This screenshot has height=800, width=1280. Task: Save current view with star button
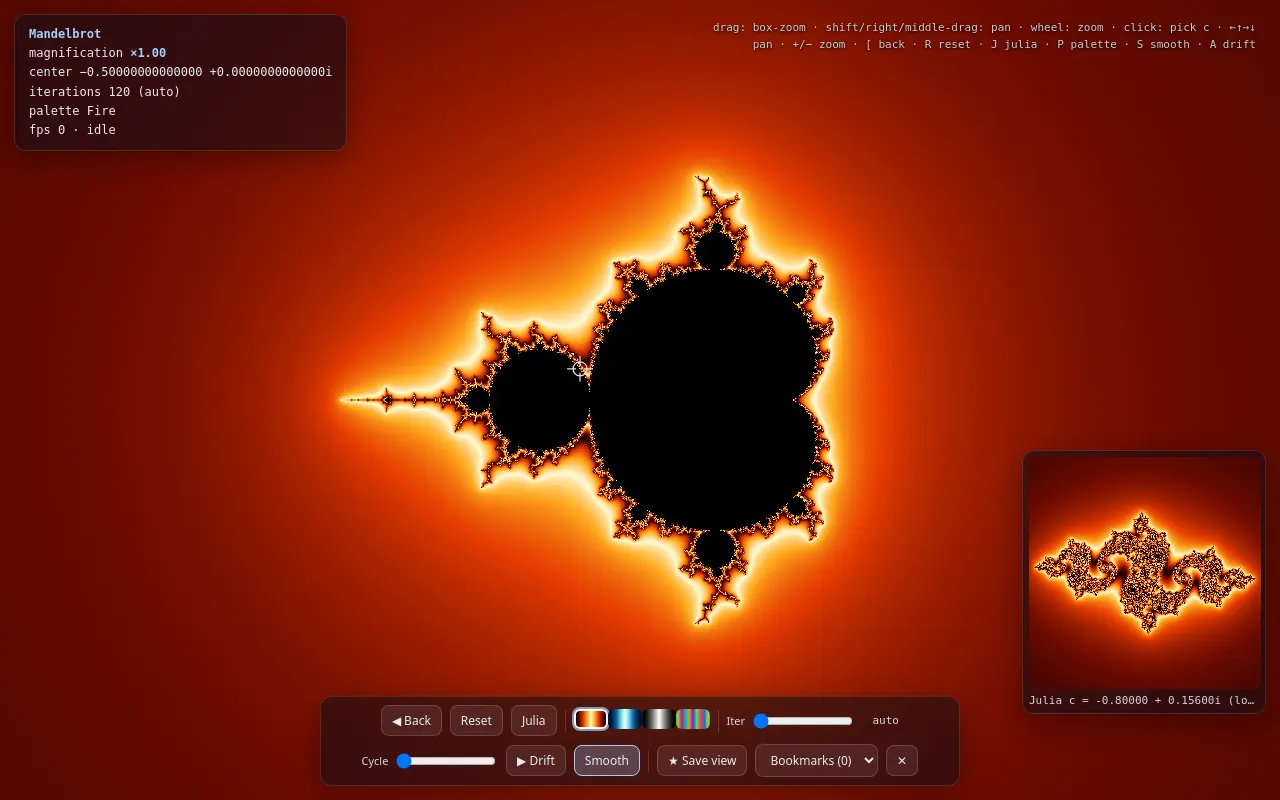[x=702, y=760]
